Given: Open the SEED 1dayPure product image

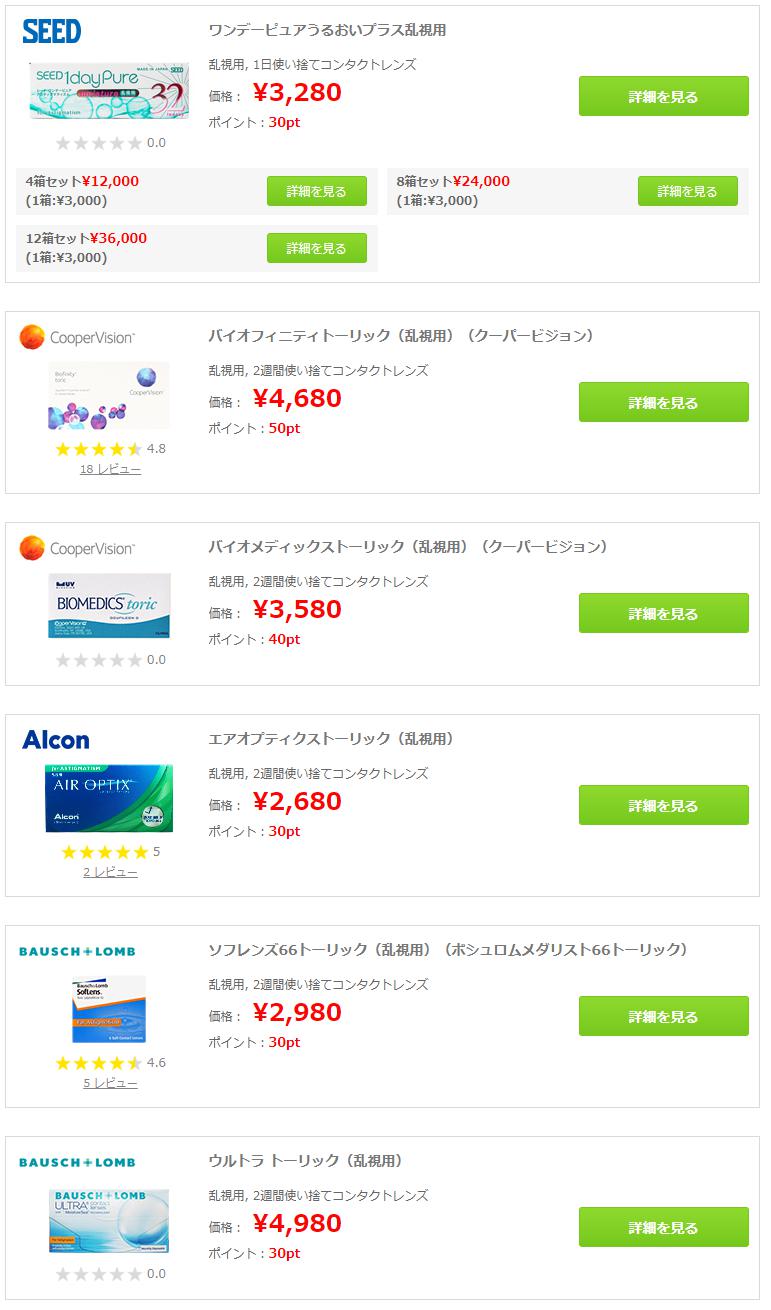Looking at the screenshot, I should click(x=109, y=91).
